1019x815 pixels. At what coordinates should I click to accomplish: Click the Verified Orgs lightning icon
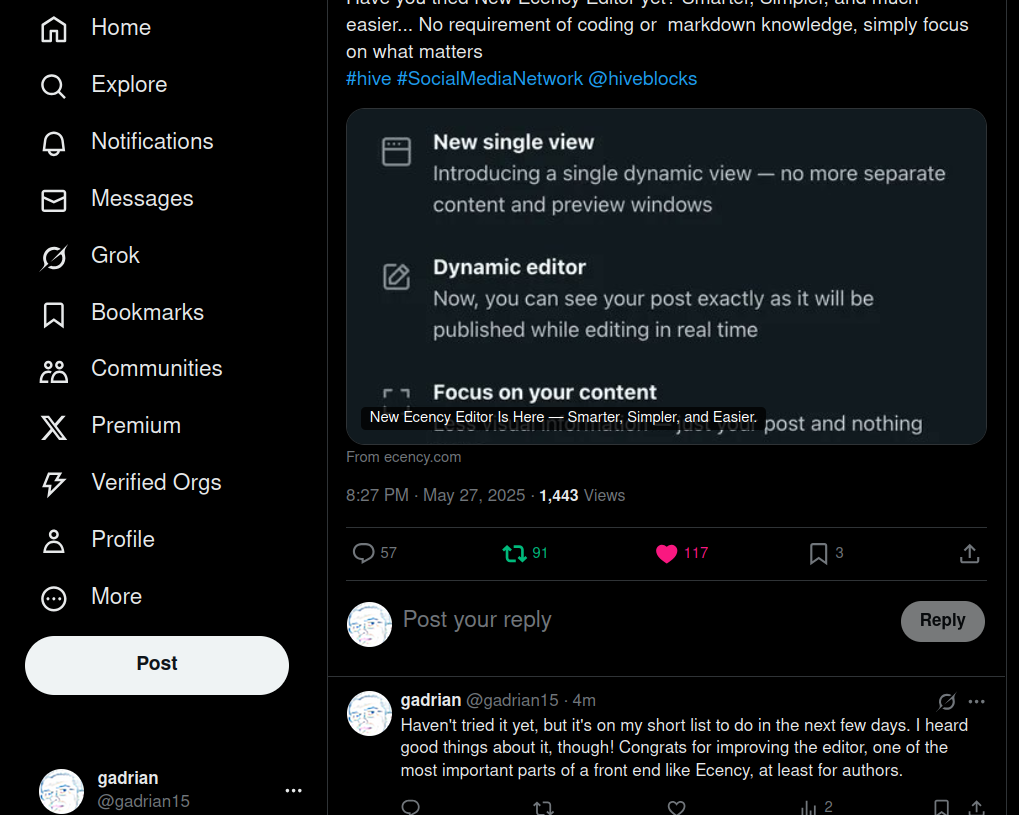point(53,484)
